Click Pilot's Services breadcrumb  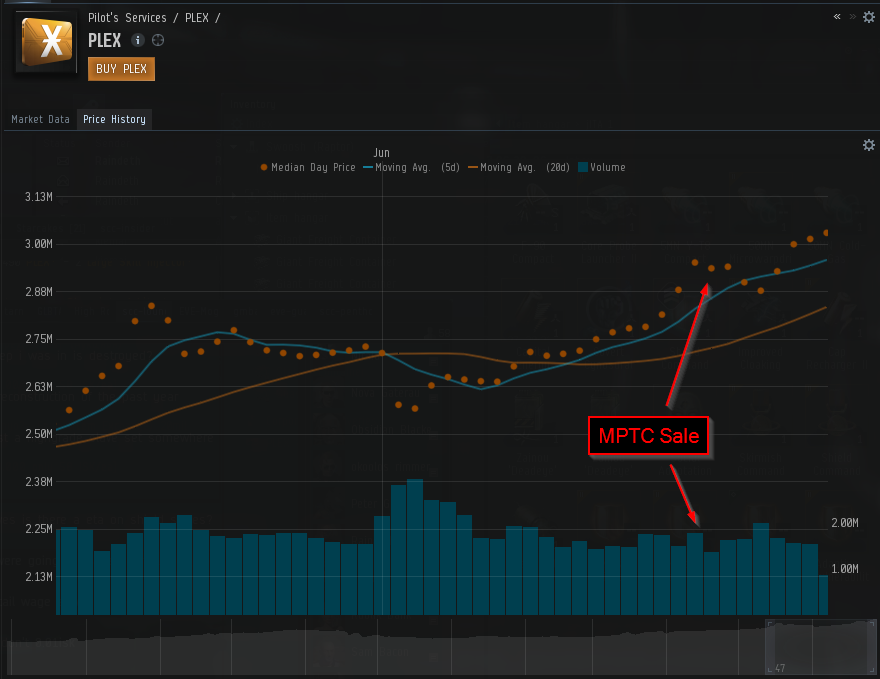tap(127, 18)
